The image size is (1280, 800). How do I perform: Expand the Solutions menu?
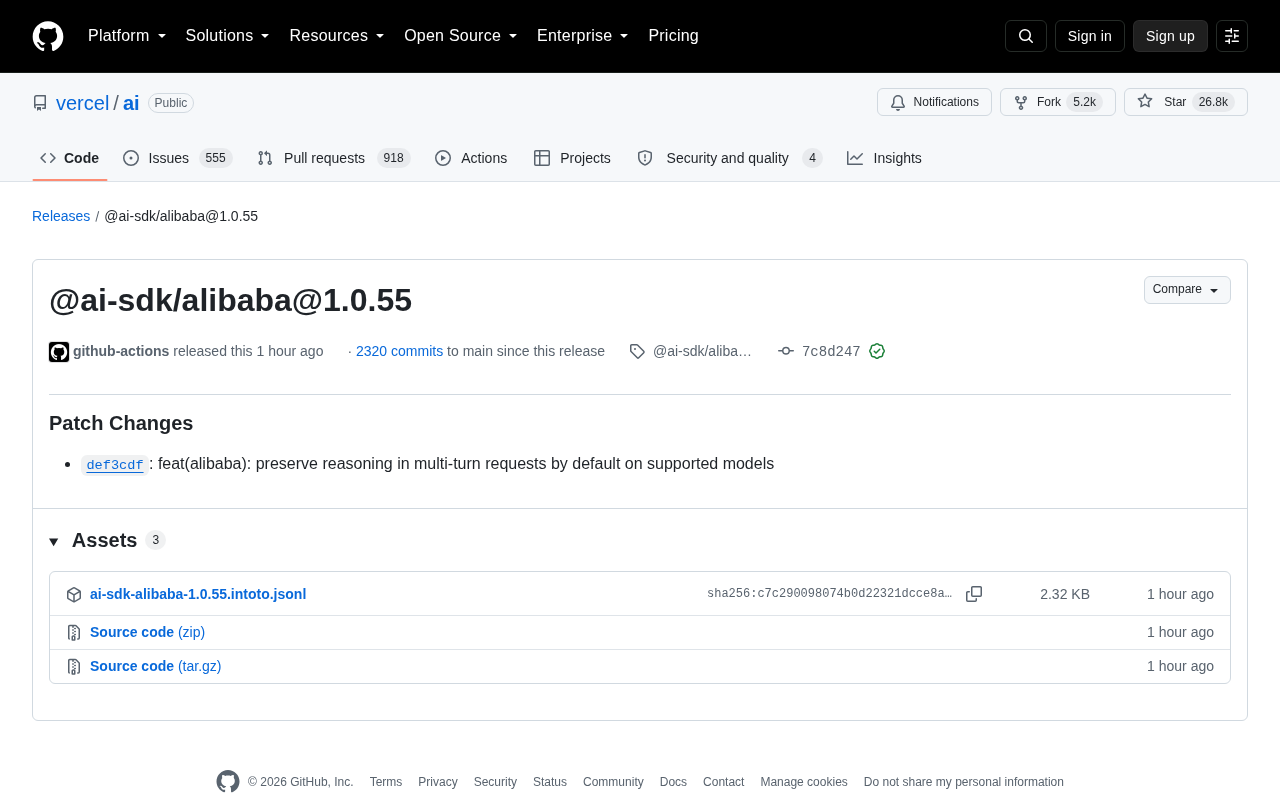coord(228,36)
